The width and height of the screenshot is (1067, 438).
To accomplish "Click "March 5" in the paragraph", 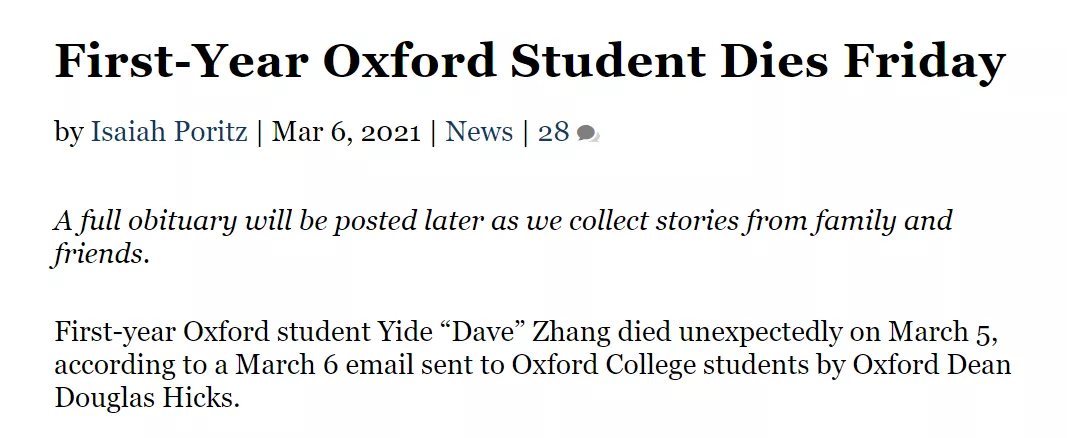I will pyautogui.click(x=942, y=332).
